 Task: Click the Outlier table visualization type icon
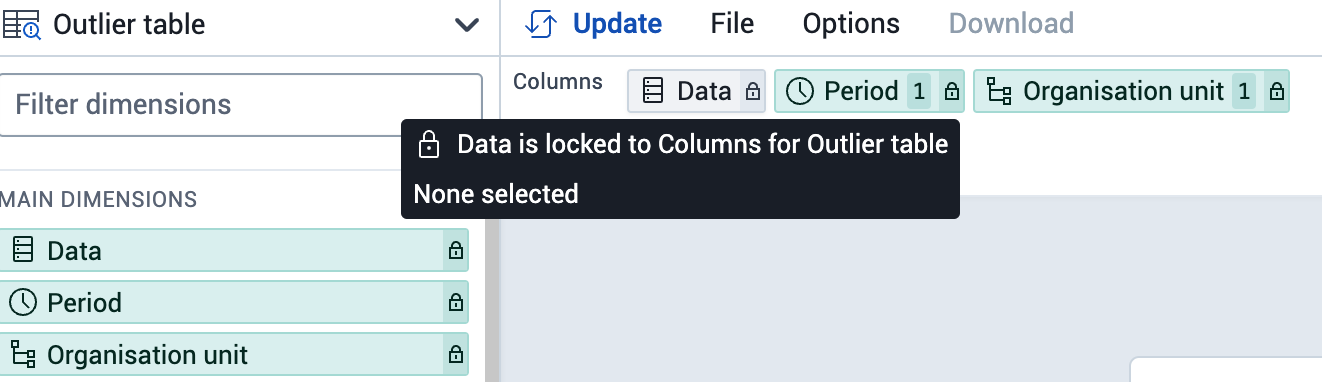22,24
